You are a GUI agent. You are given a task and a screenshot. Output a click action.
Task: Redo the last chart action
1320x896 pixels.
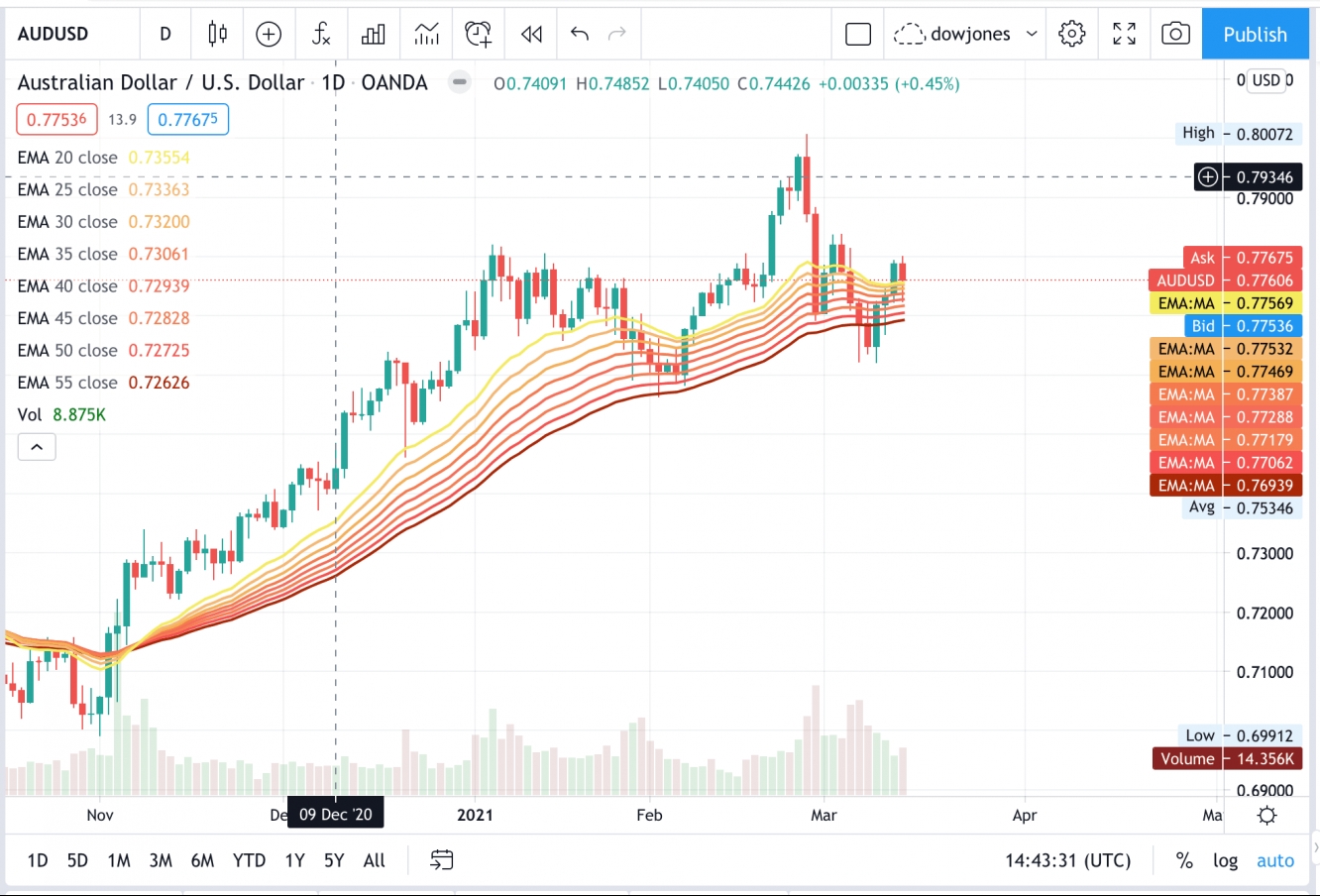point(616,34)
